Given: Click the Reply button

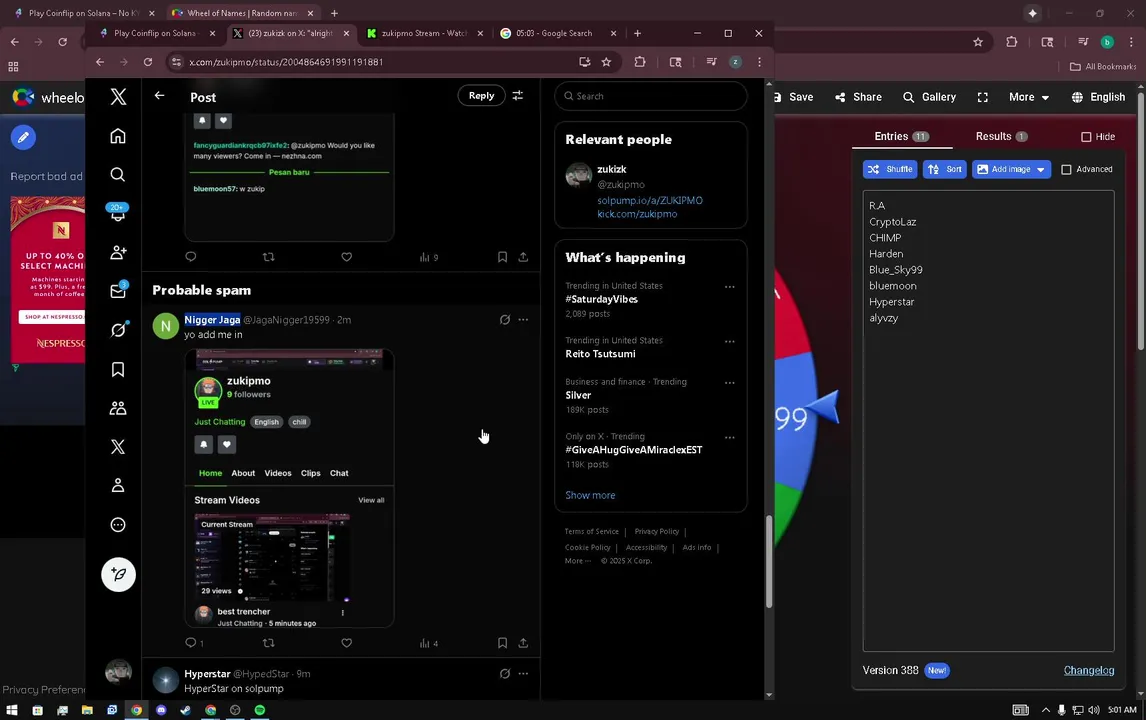Looking at the screenshot, I should pos(481,96).
